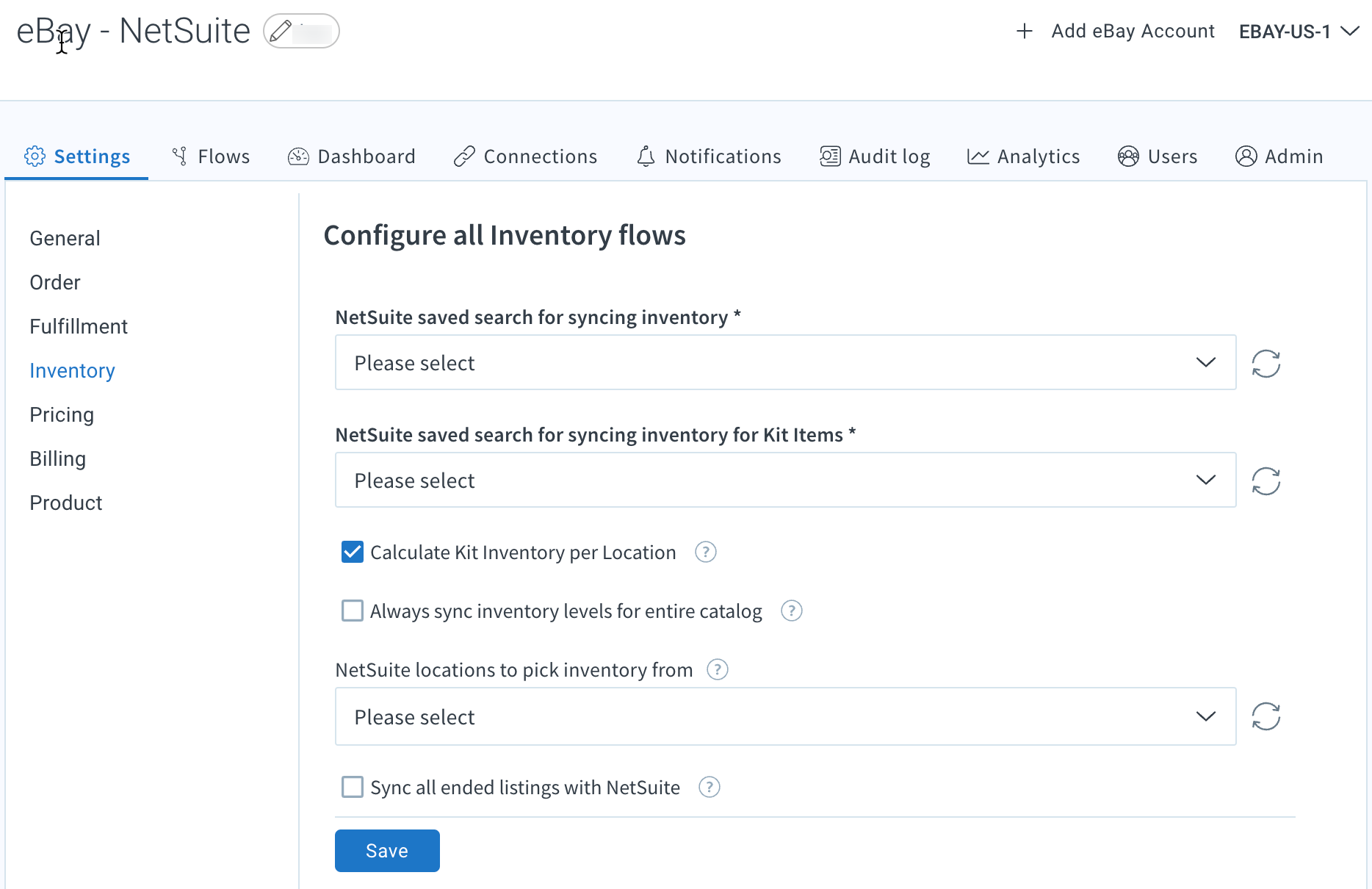The image size is (1372, 889).
Task: Enable Always sync inventory levels for entire catalog
Action: click(353, 611)
